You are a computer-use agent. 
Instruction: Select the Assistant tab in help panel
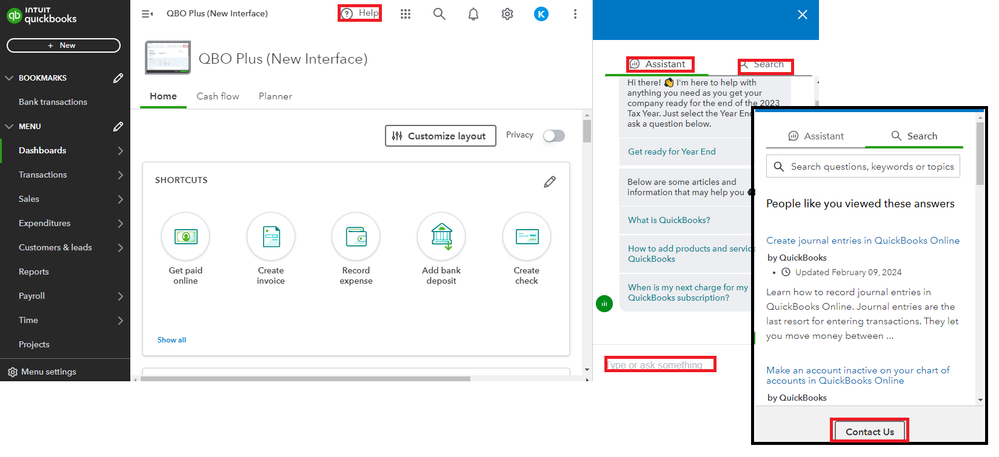click(x=658, y=64)
